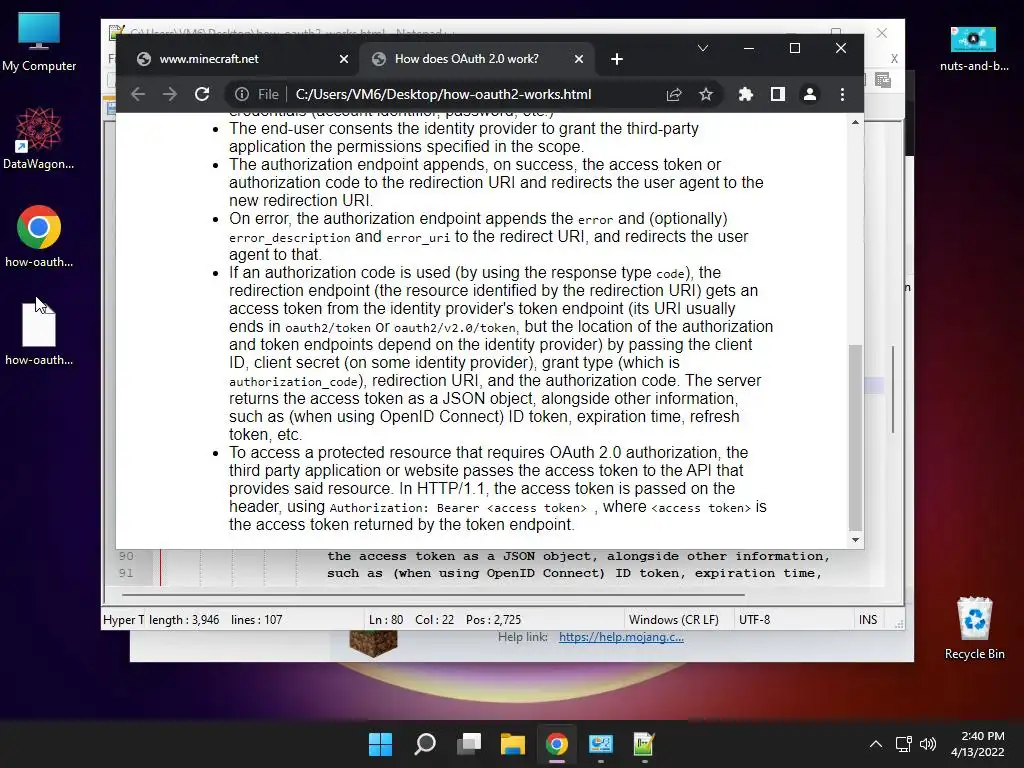Open Chrome extensions puzzle icon
This screenshot has width=1024, height=768.
pos(746,94)
